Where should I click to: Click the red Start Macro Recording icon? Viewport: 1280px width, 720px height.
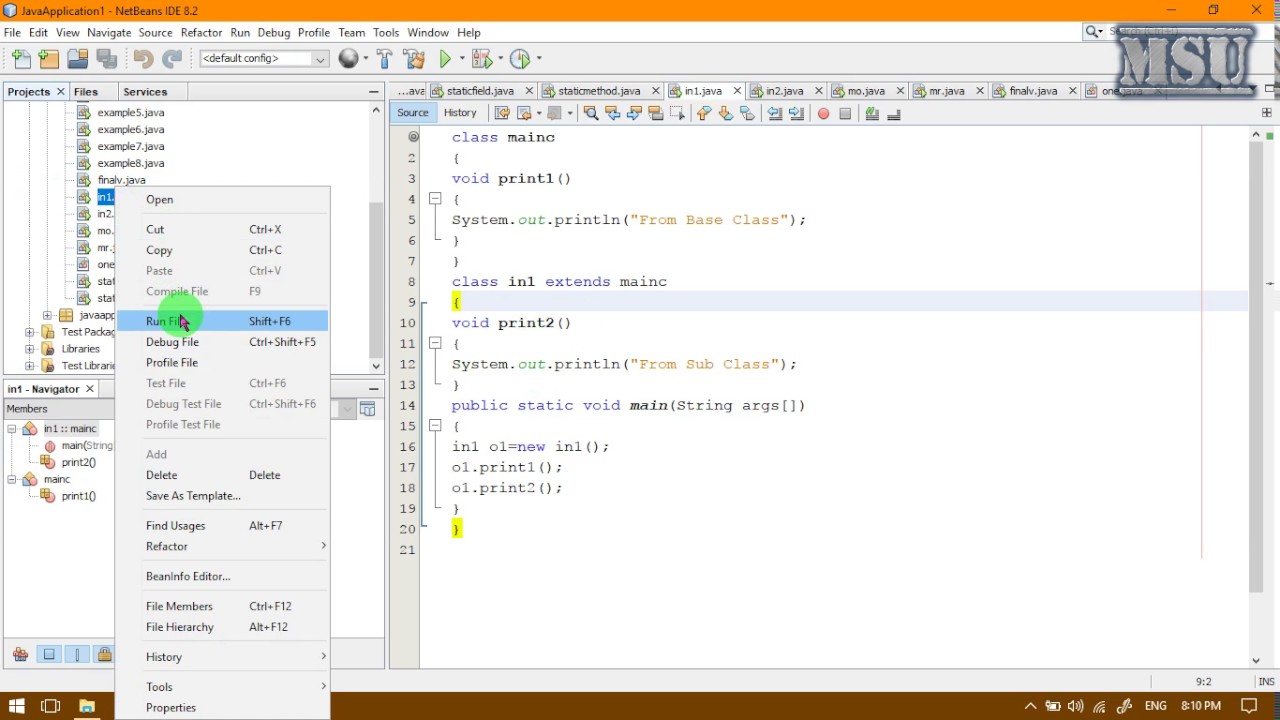[x=823, y=113]
